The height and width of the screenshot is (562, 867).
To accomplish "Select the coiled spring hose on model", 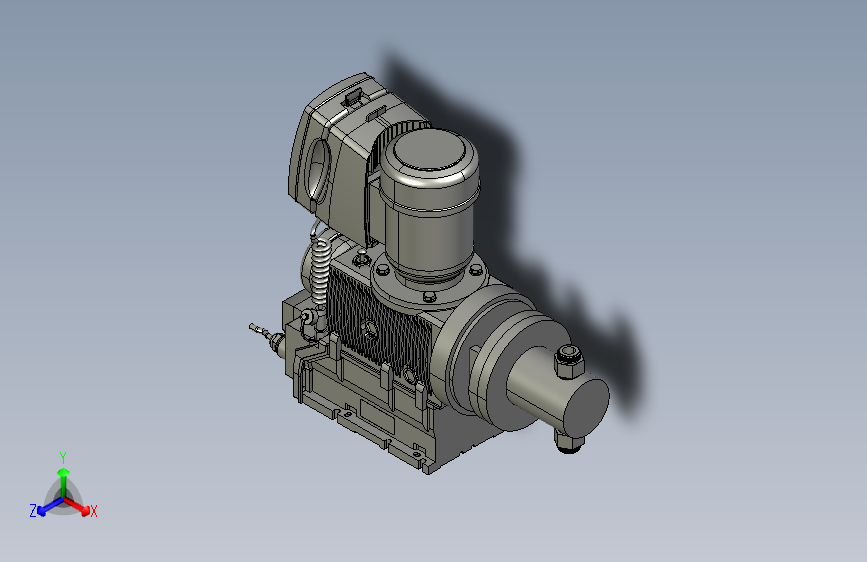I will click(320, 271).
